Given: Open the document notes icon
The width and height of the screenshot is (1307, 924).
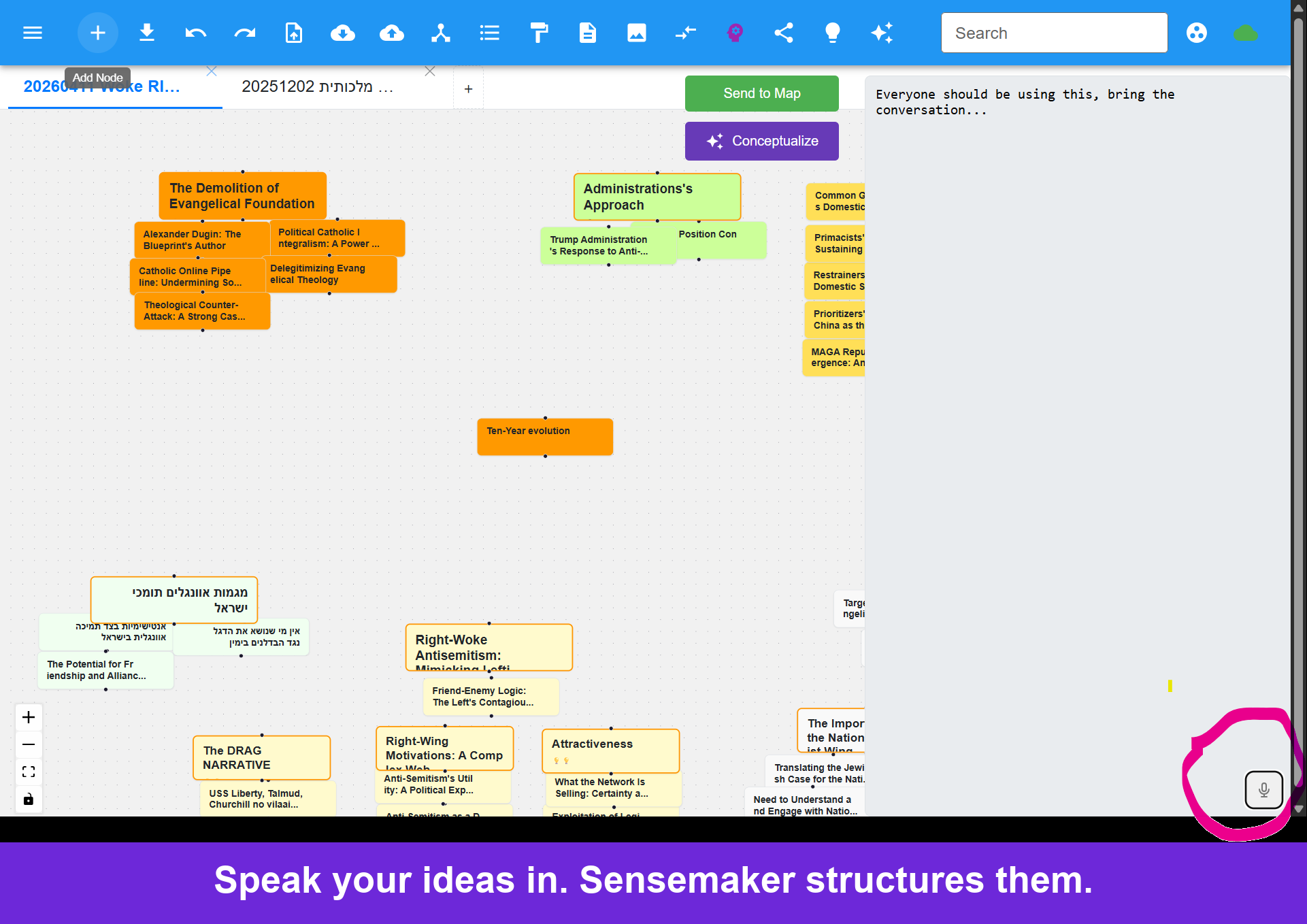Looking at the screenshot, I should click(x=588, y=33).
